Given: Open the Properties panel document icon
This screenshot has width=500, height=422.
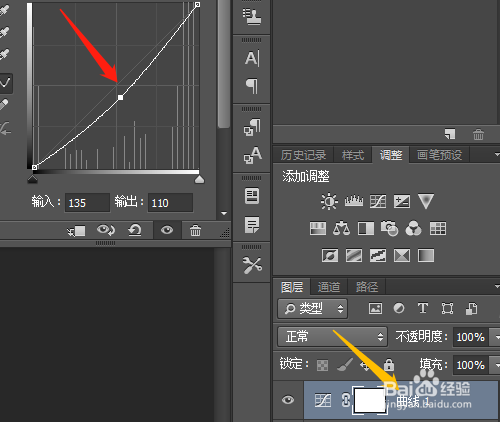Looking at the screenshot, I should tap(252, 196).
